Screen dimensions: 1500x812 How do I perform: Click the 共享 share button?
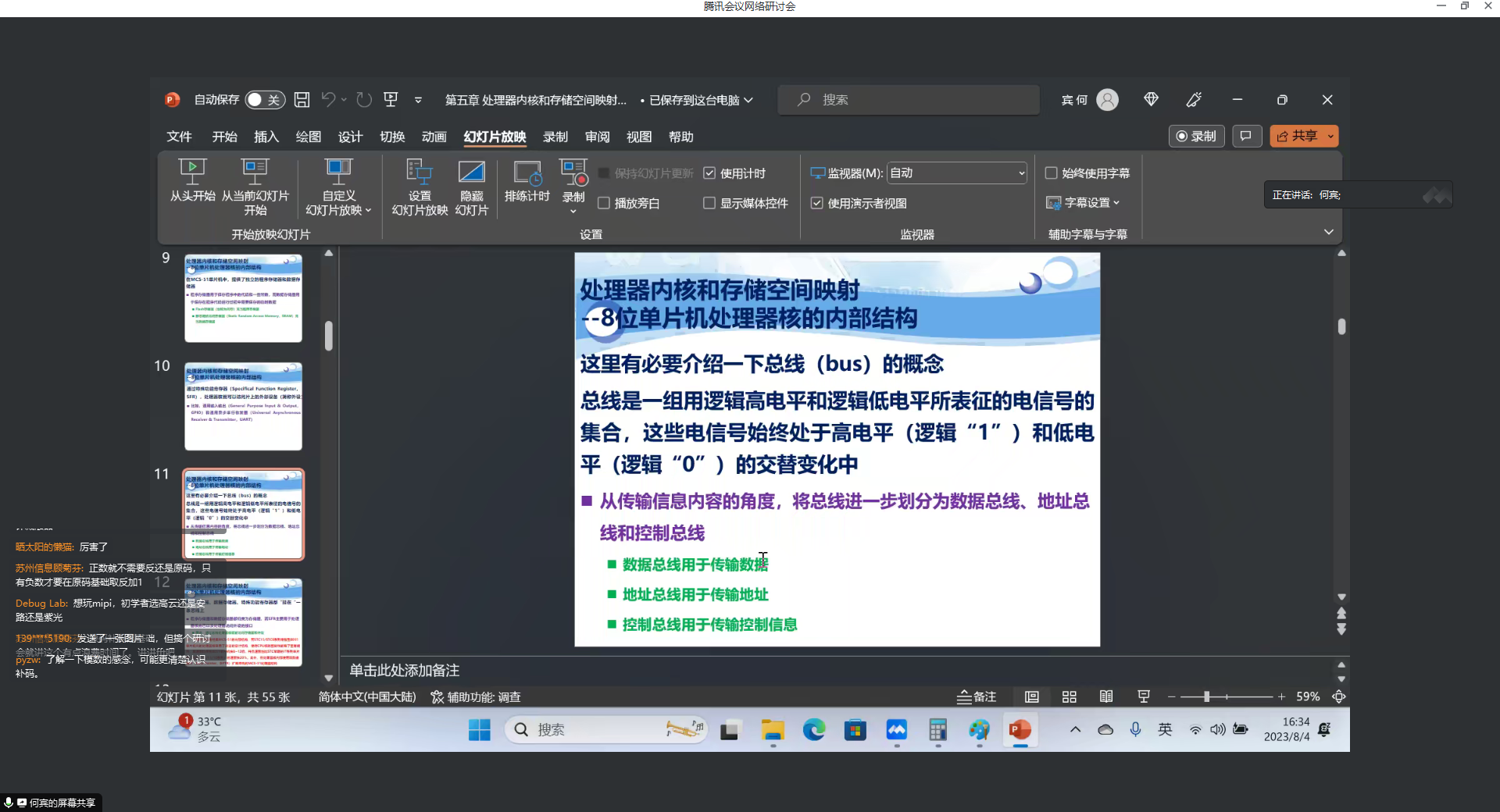[x=1297, y=136]
